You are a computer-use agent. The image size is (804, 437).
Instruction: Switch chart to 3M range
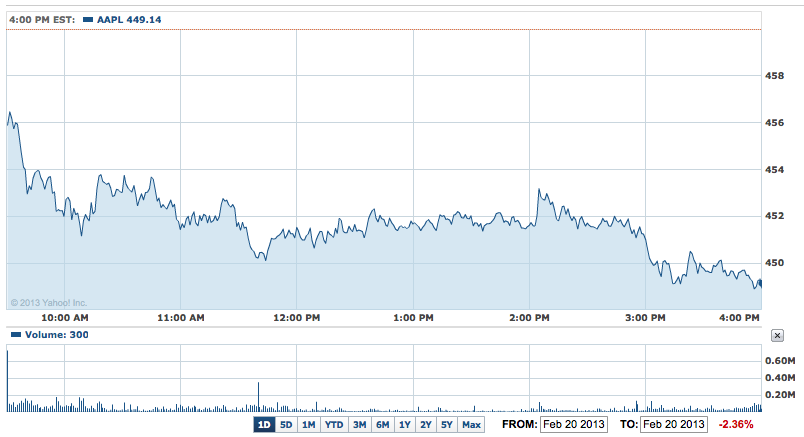(359, 425)
